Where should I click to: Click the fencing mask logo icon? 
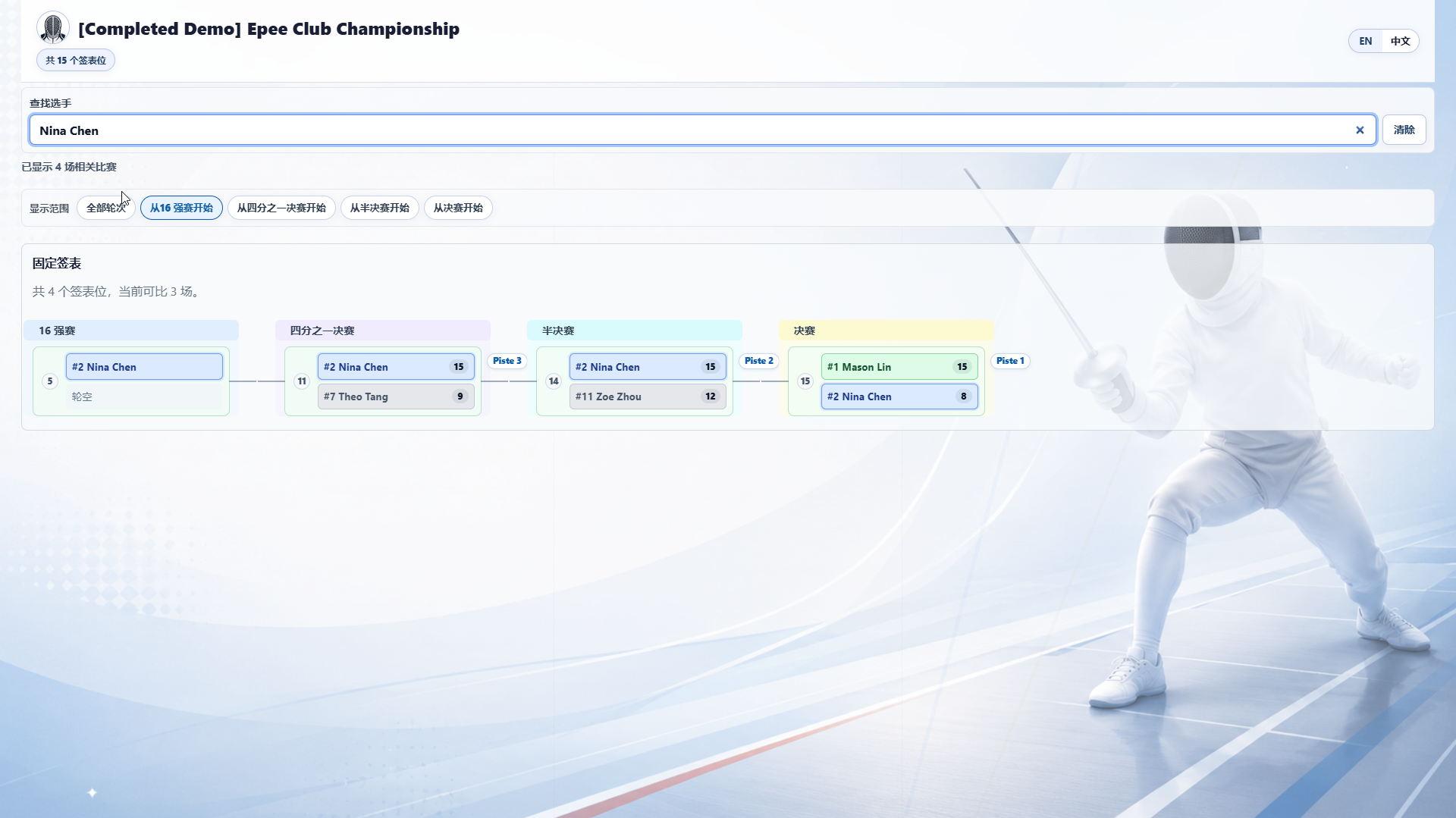click(53, 29)
